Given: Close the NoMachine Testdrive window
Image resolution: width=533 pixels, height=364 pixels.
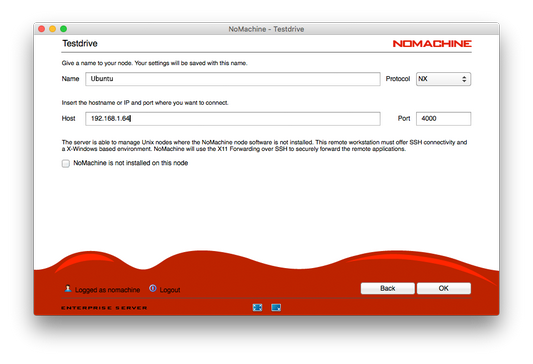Looking at the screenshot, I should click(42, 29).
